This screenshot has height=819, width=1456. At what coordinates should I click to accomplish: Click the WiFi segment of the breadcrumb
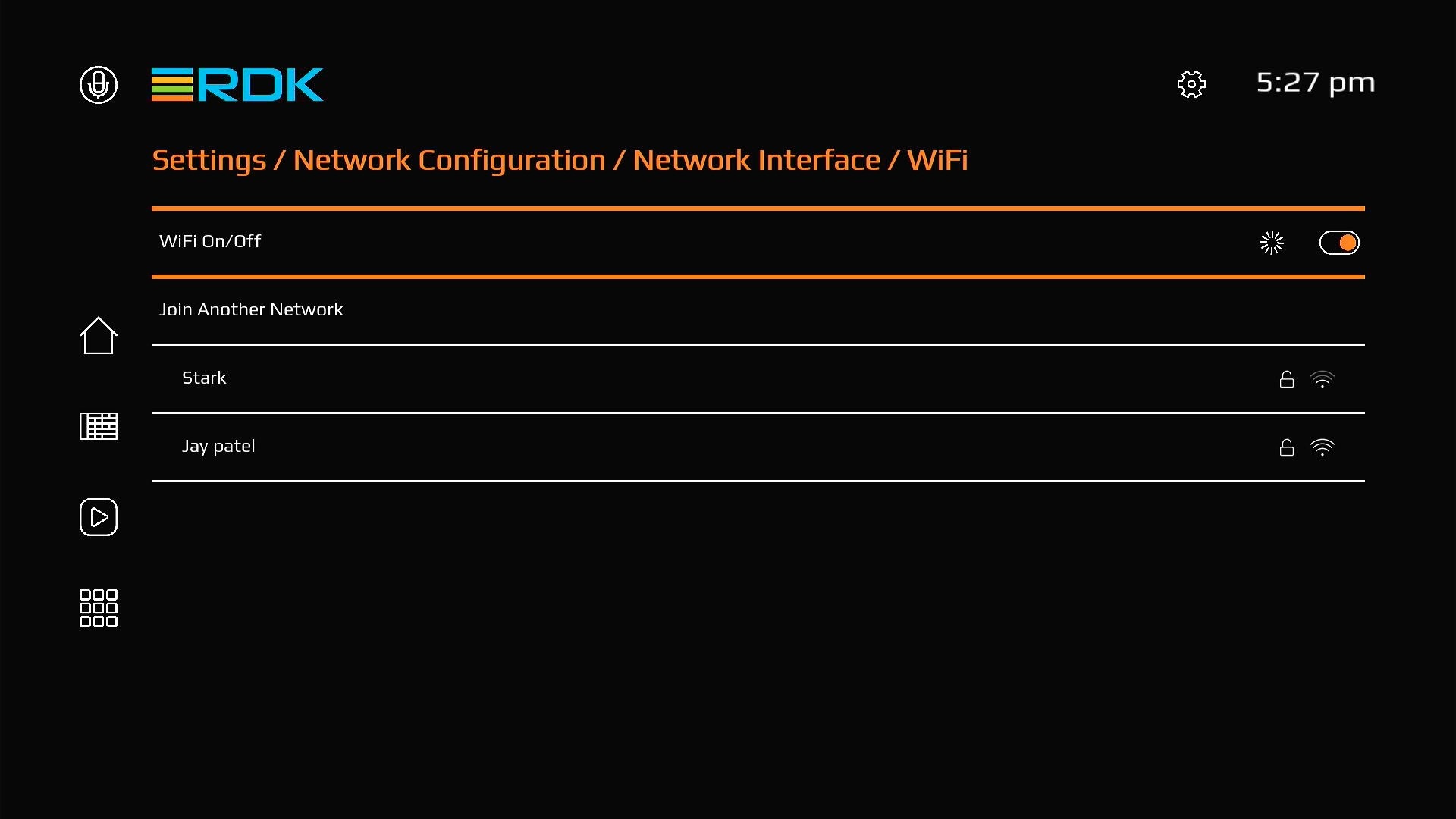(x=937, y=160)
